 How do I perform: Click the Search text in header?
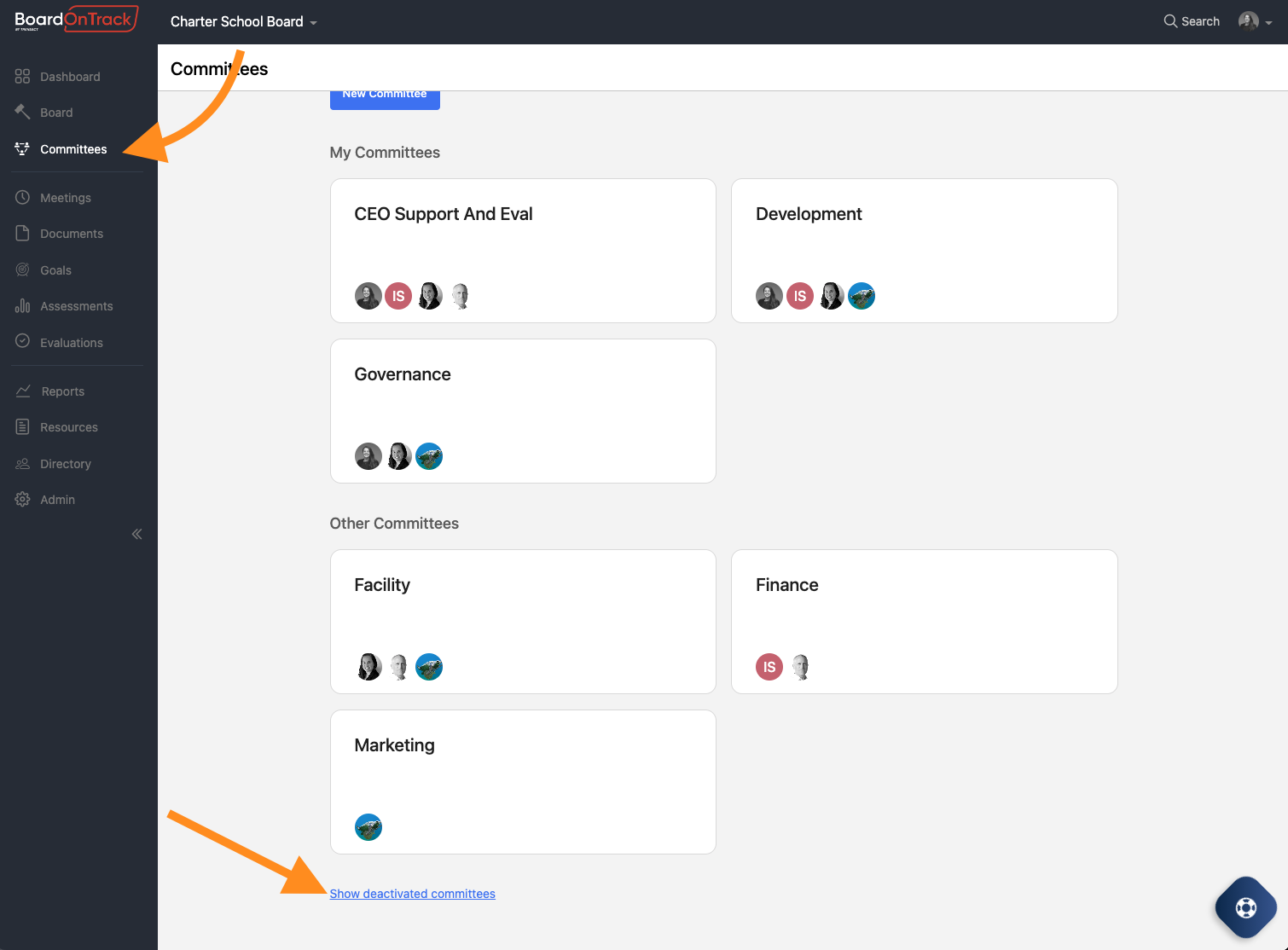[x=1200, y=21]
